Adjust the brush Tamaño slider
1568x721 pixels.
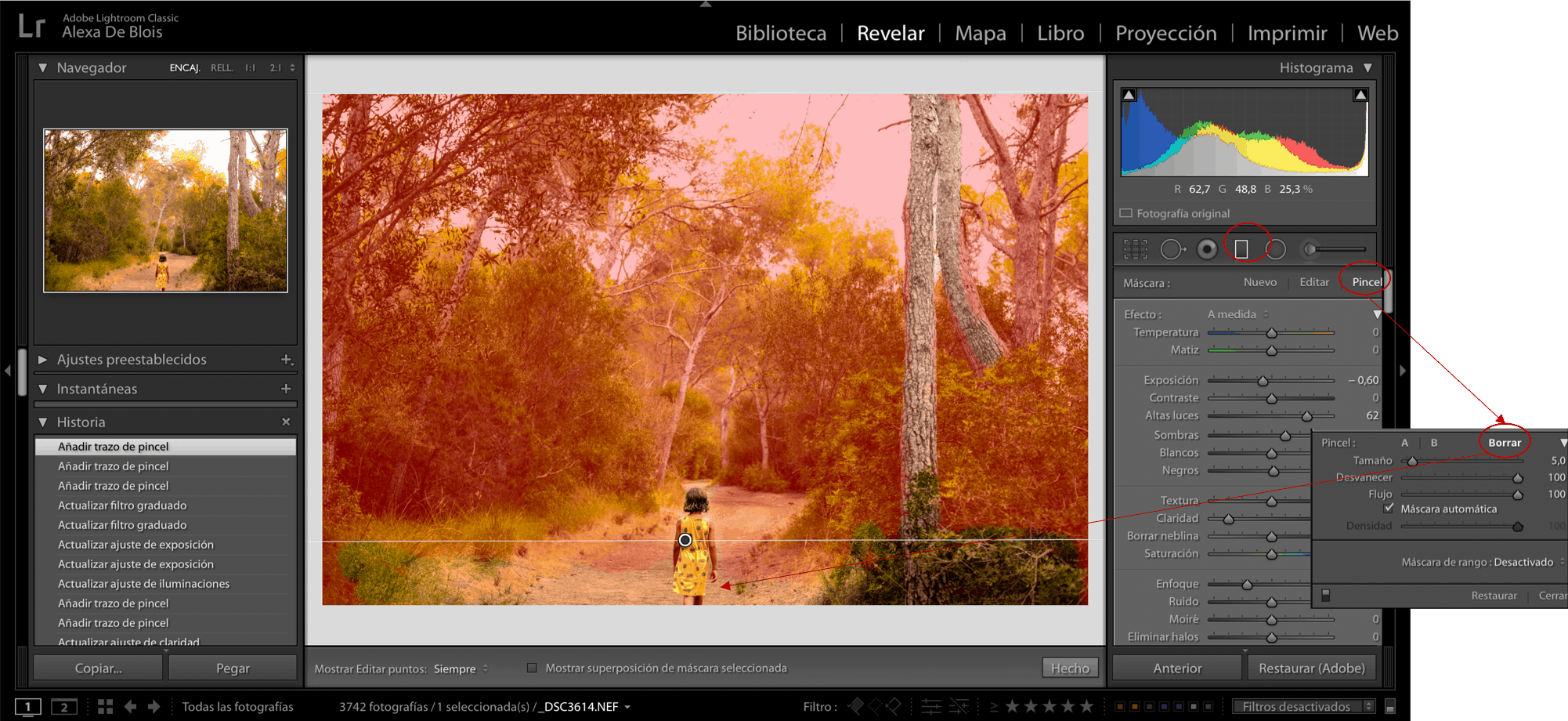click(1412, 461)
